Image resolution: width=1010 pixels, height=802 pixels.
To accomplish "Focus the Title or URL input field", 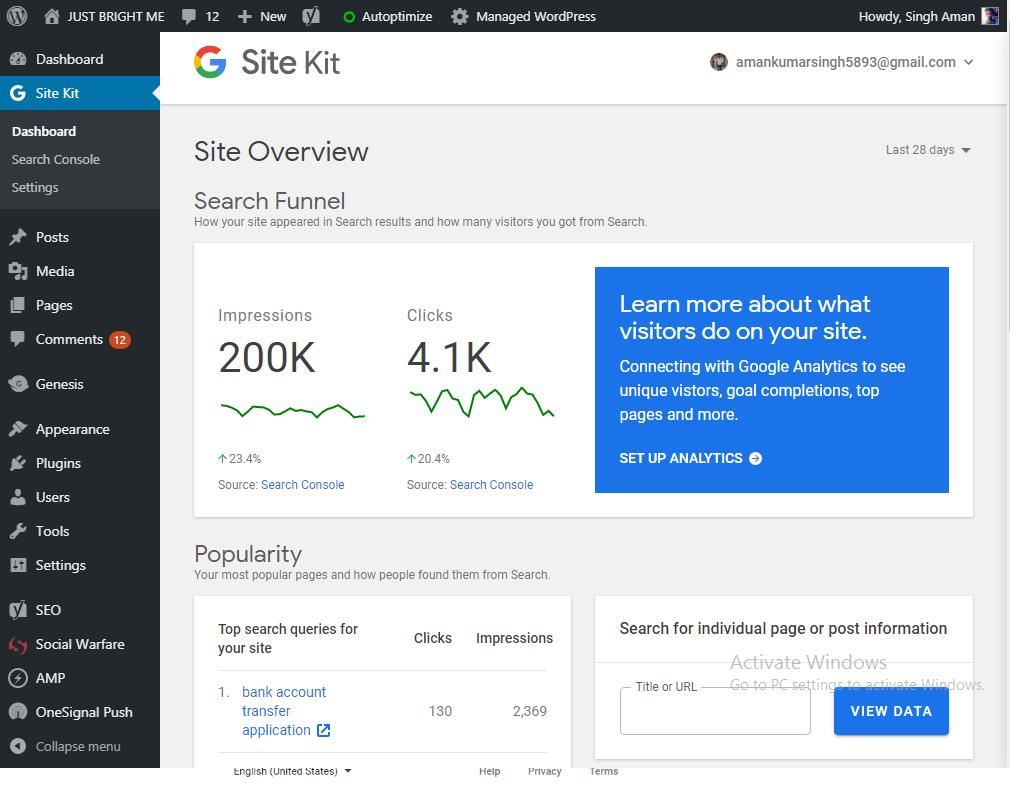I will [715, 711].
